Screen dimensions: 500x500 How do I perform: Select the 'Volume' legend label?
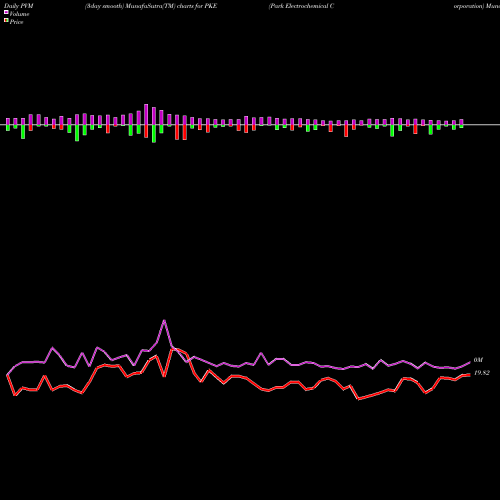(19, 14)
